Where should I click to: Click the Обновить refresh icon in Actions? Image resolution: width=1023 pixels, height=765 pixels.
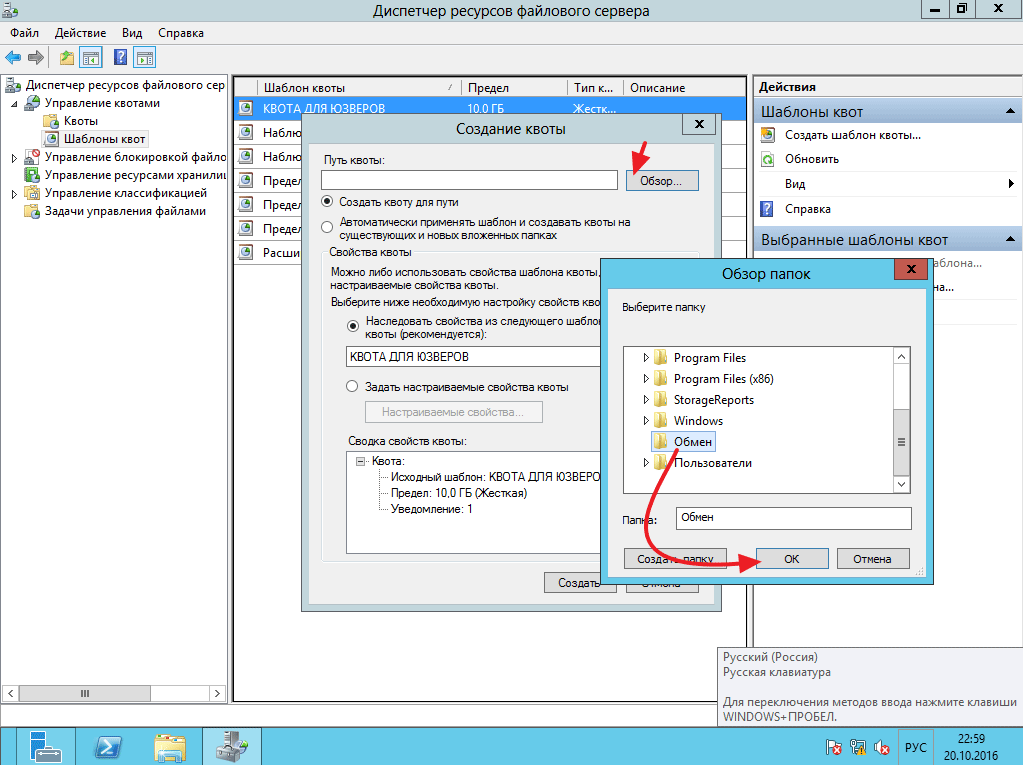click(768, 159)
